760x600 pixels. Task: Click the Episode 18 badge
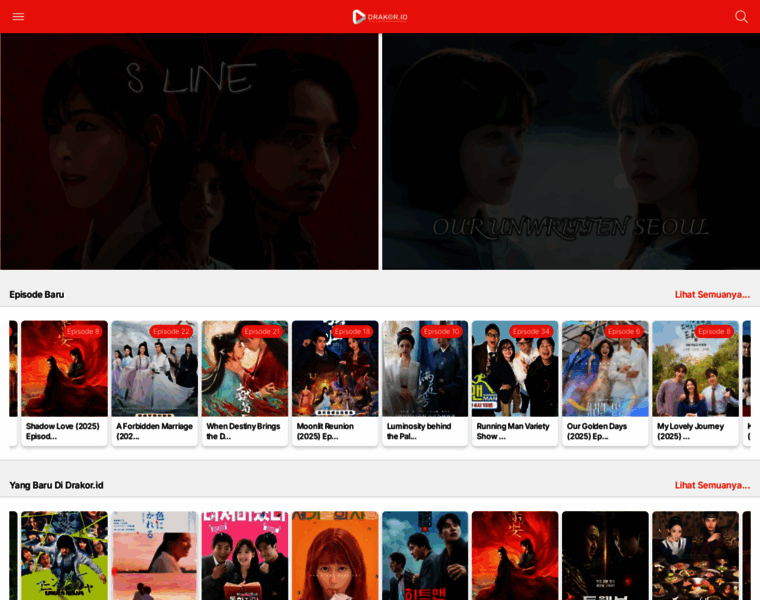(x=352, y=332)
